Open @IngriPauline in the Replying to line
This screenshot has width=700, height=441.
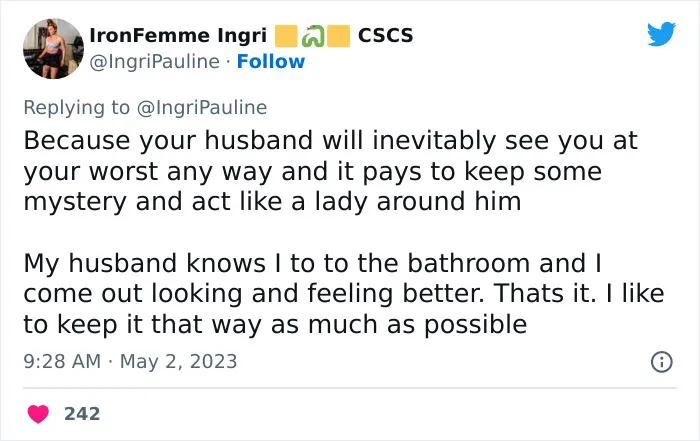pos(202,108)
